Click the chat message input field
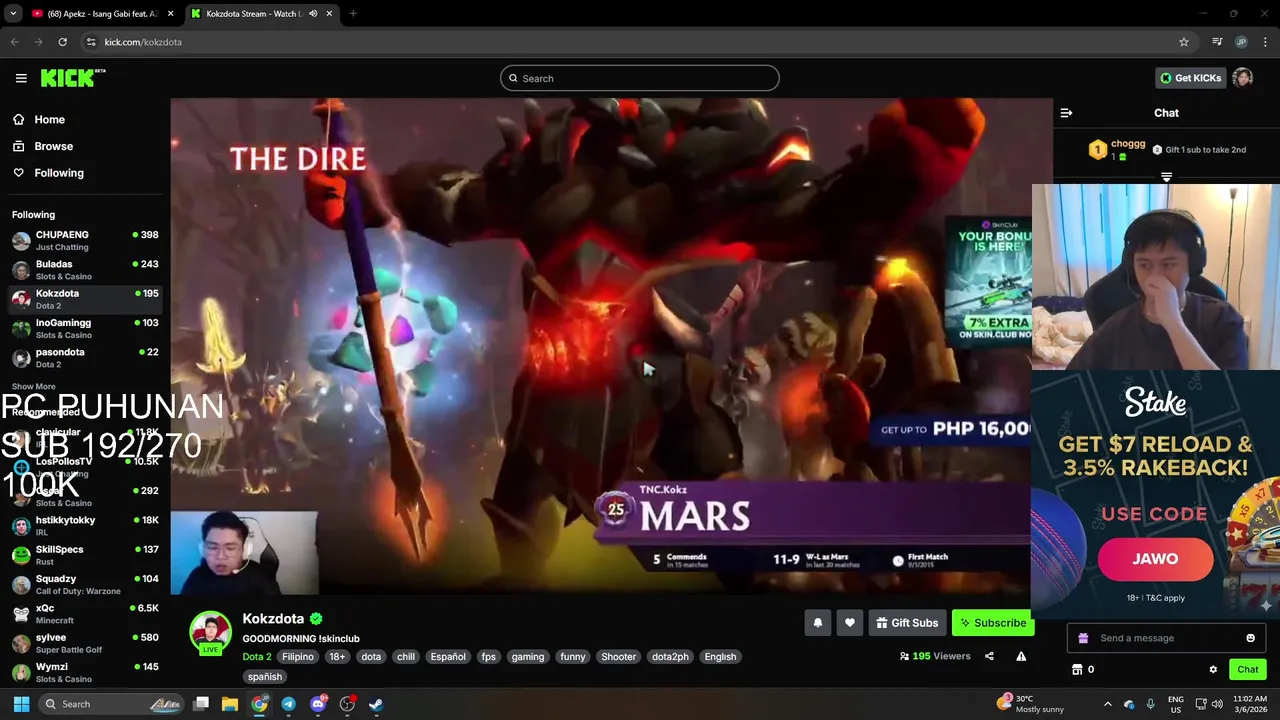The width and height of the screenshot is (1280, 720). click(x=1166, y=638)
